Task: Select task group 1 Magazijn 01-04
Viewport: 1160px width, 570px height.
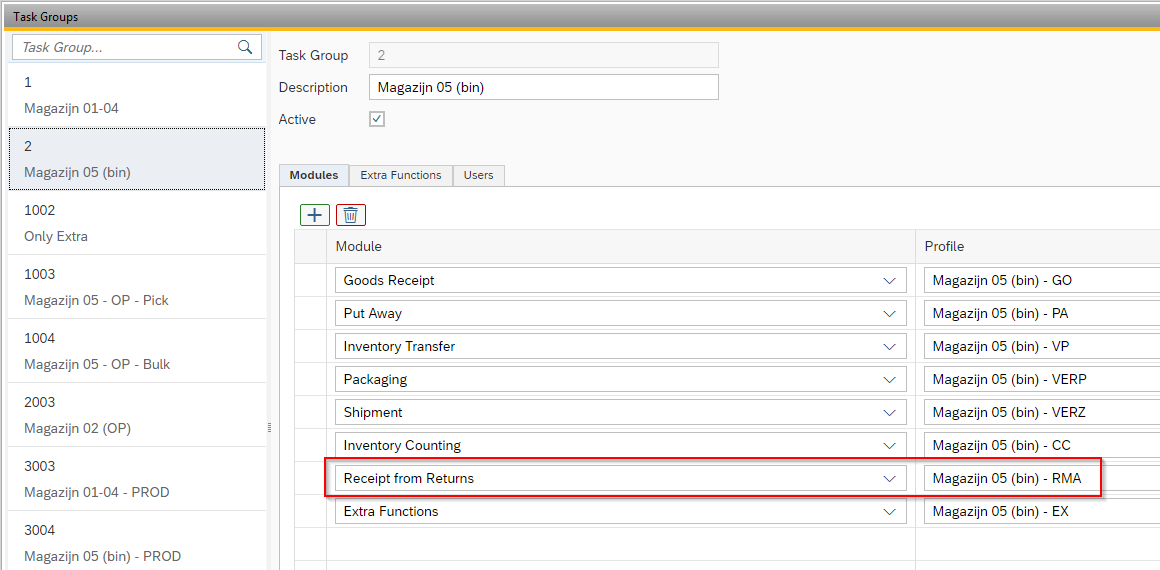Action: pyautogui.click(x=137, y=95)
